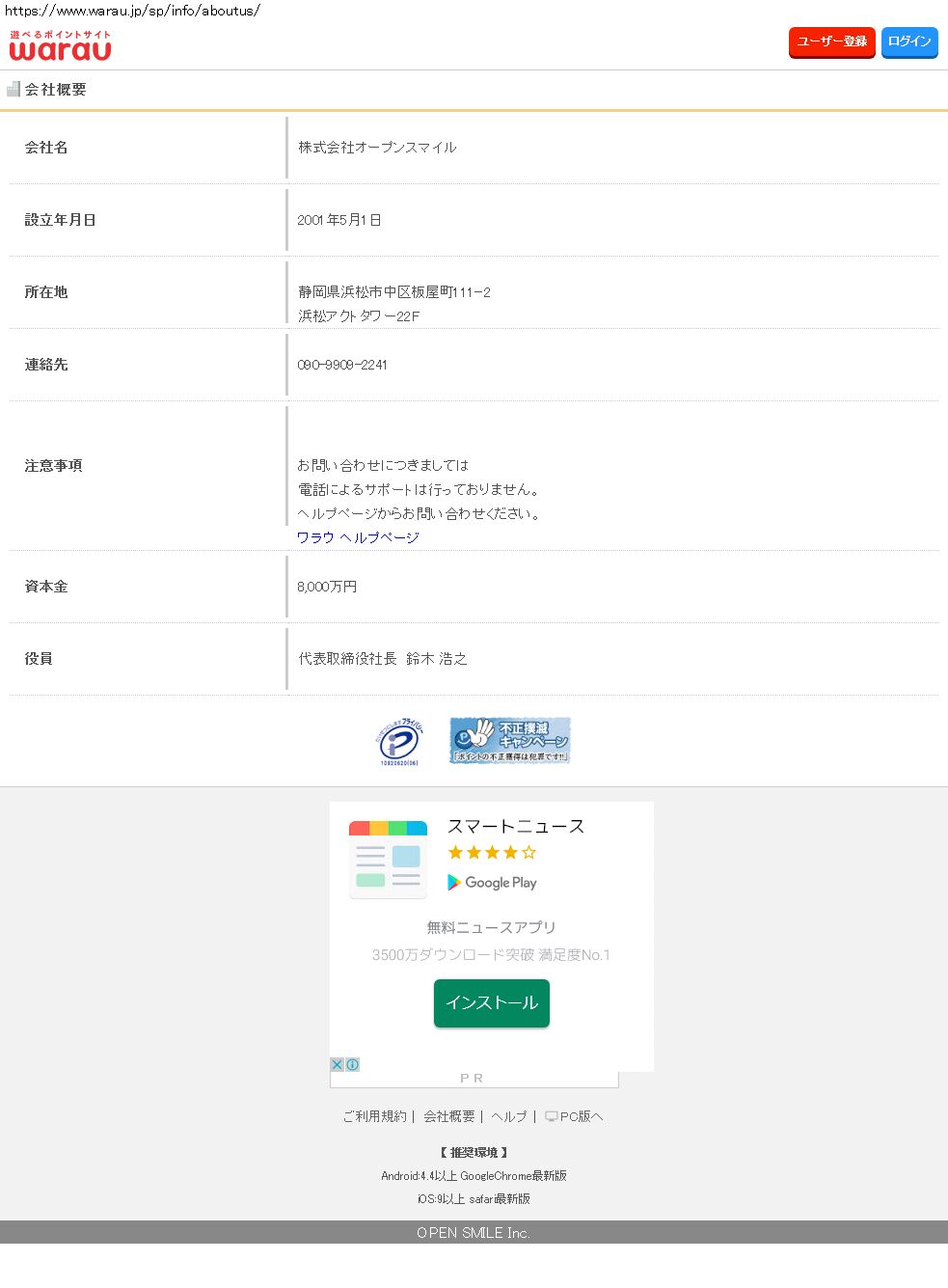Click the スマートニュース ad title
This screenshot has height=1288, width=948.
515,826
